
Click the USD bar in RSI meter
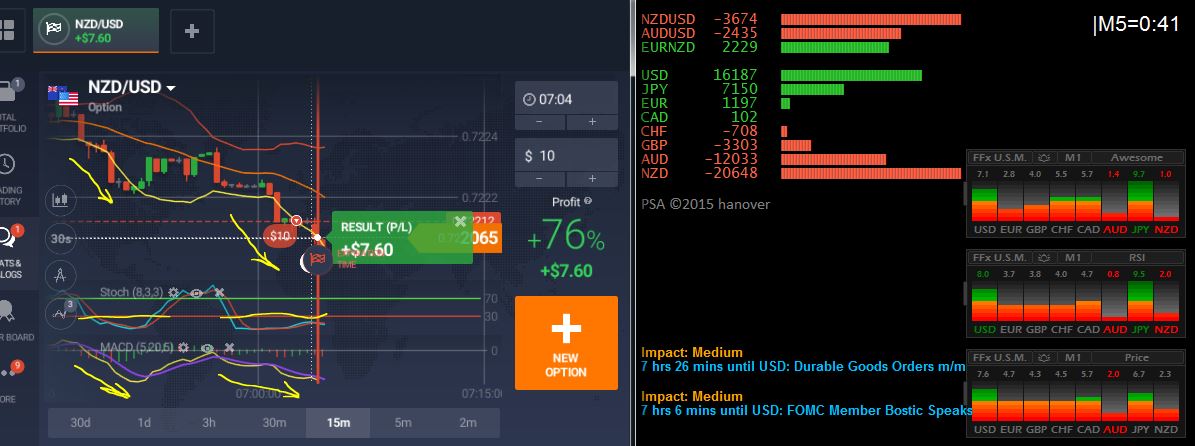(x=983, y=301)
